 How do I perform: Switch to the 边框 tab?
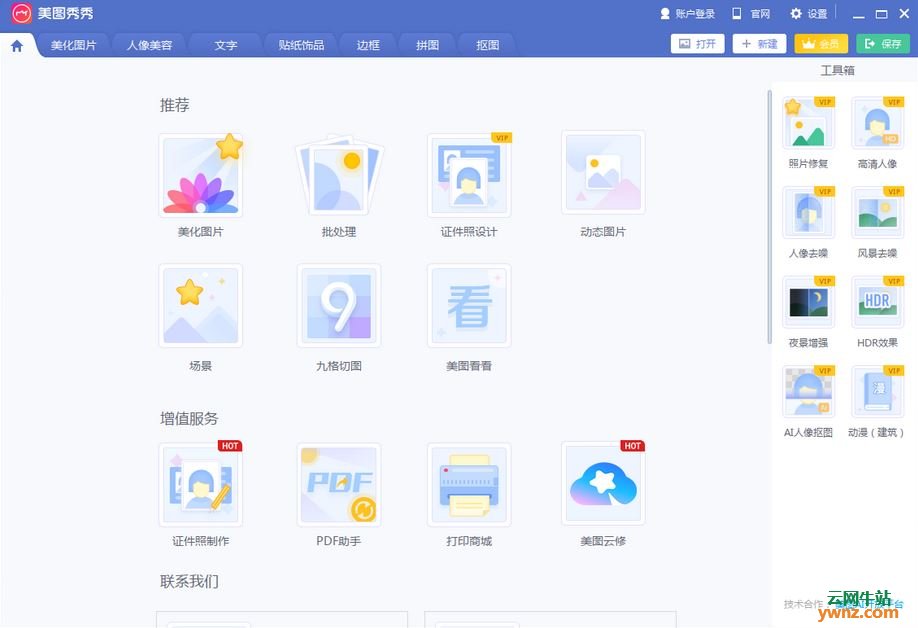coord(368,45)
